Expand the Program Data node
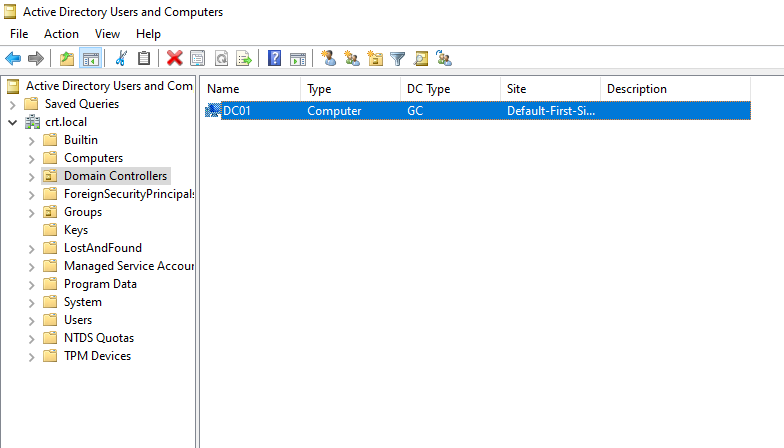 click(x=32, y=284)
